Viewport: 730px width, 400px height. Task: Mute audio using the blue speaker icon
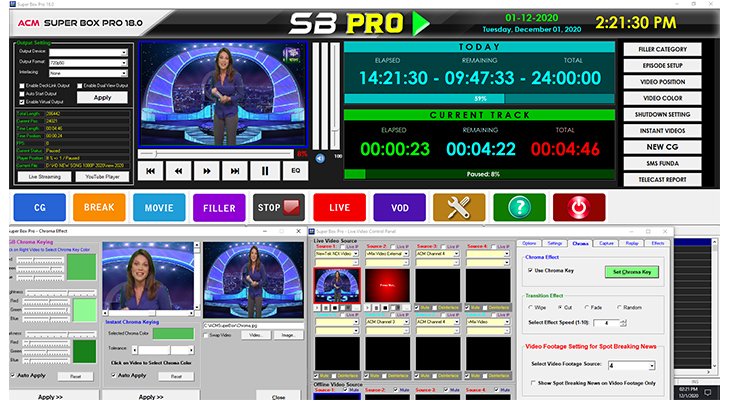tap(321, 157)
